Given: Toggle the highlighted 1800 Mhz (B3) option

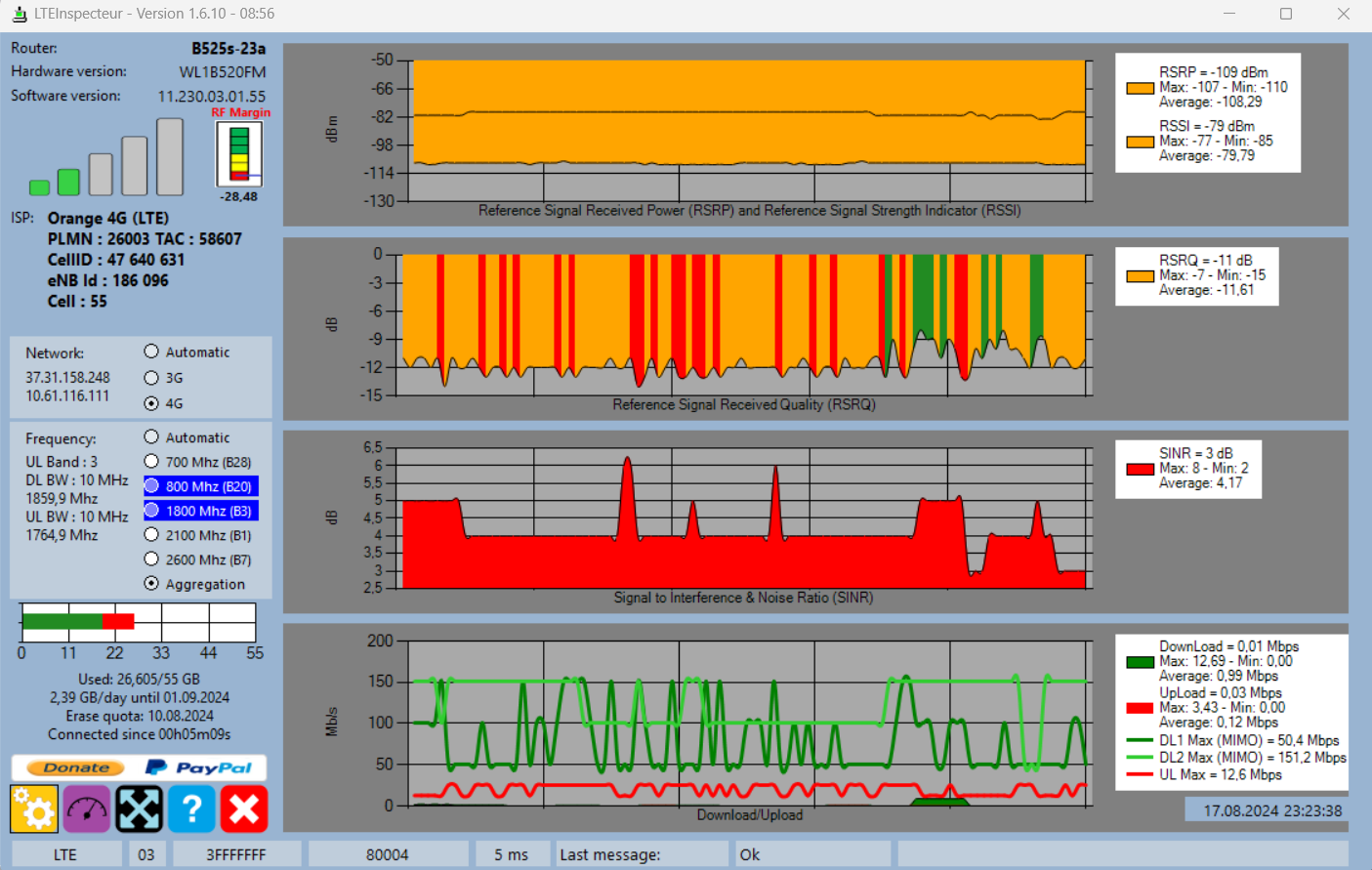Looking at the screenshot, I should (x=201, y=510).
